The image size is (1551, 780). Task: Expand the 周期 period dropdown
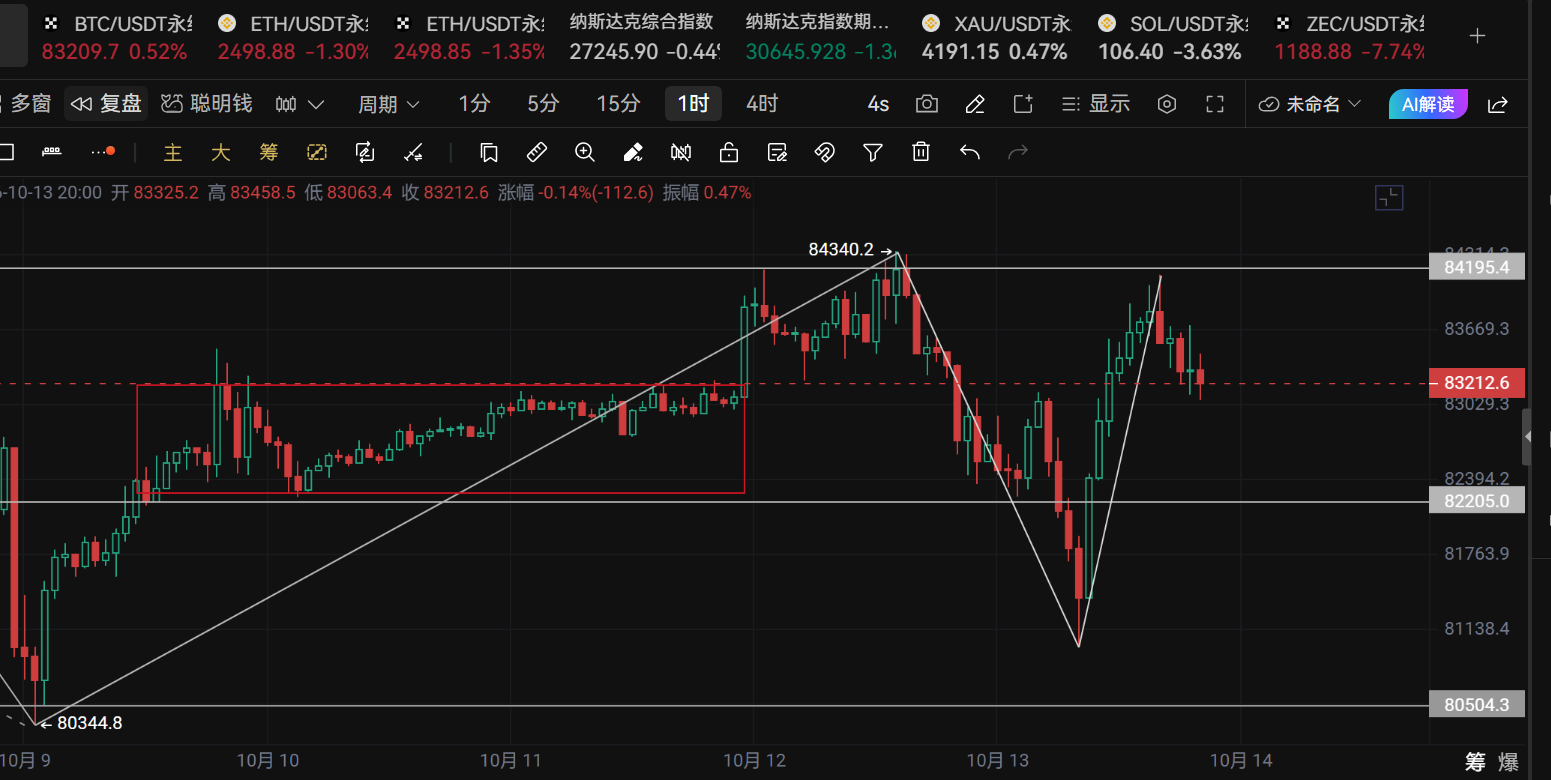pyautogui.click(x=389, y=104)
